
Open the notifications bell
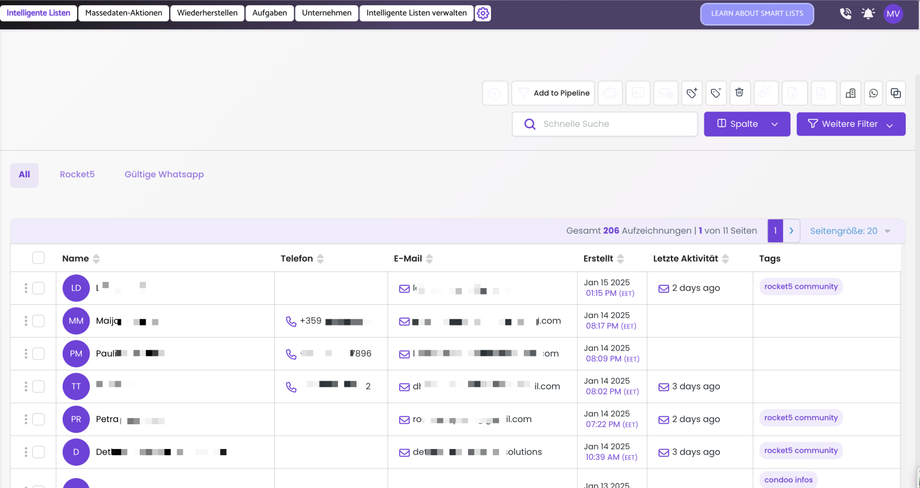tap(868, 14)
